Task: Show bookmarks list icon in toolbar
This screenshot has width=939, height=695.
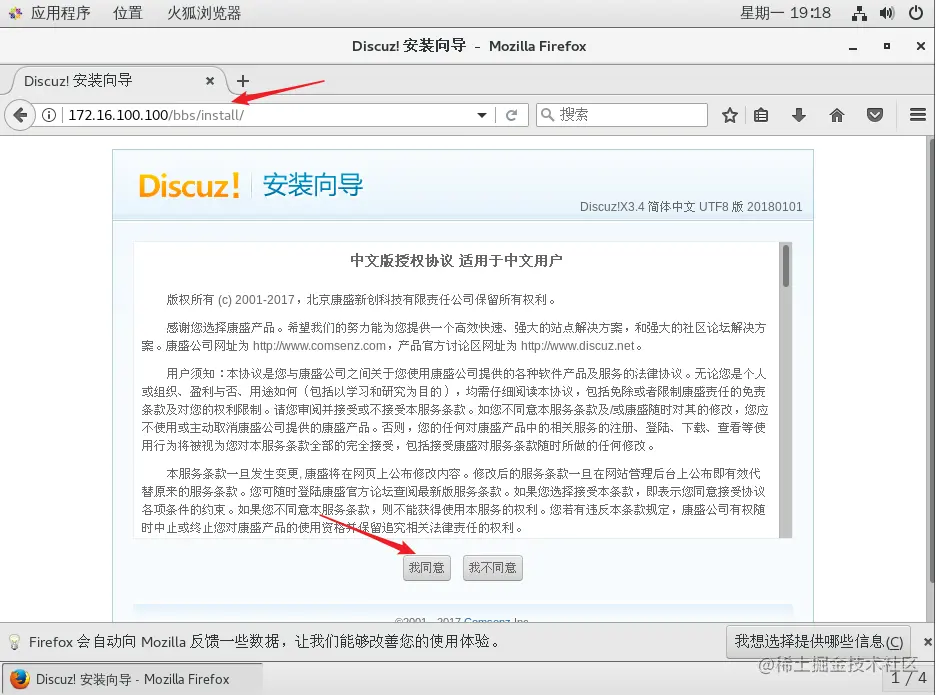Action: pyautogui.click(x=761, y=115)
